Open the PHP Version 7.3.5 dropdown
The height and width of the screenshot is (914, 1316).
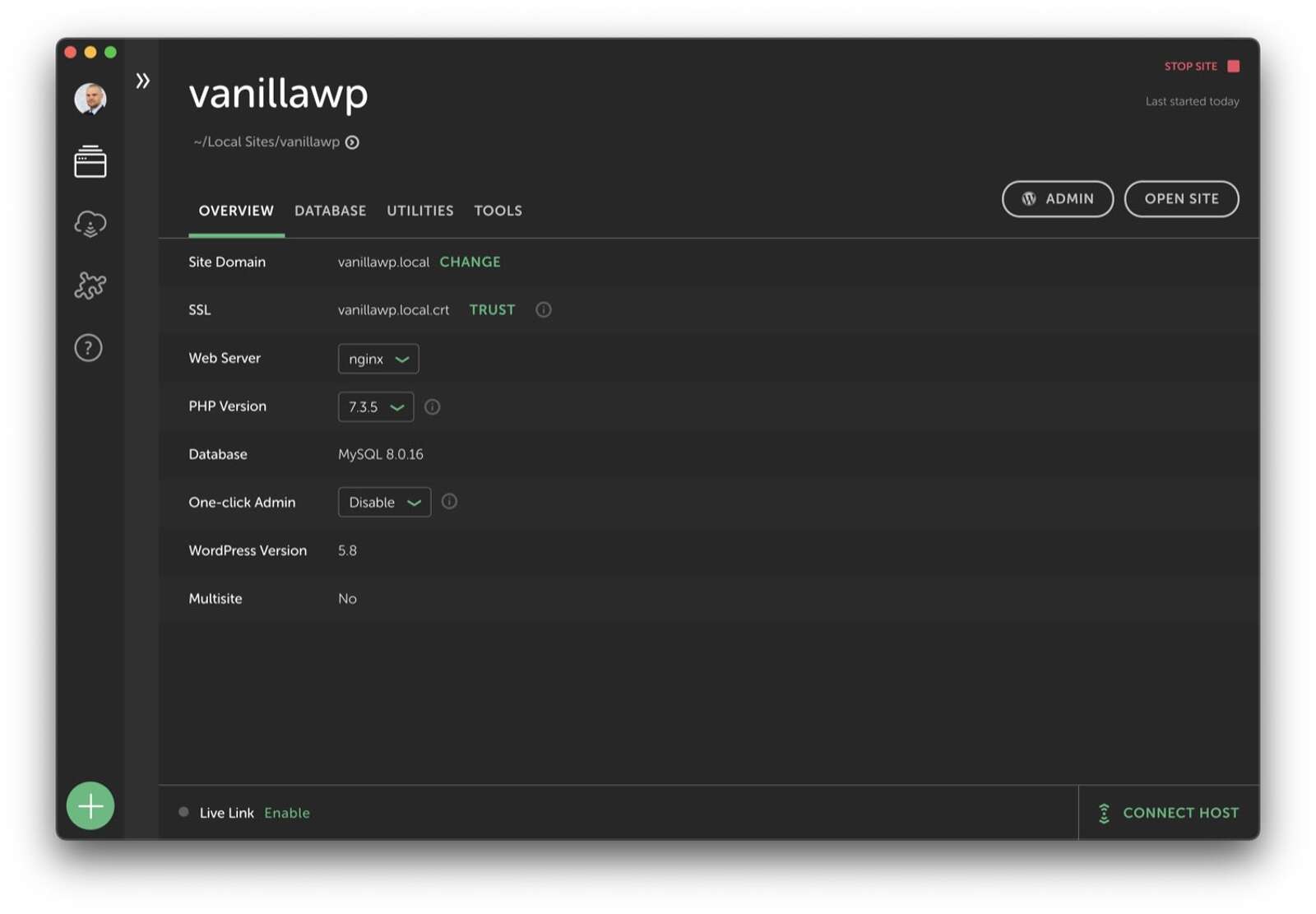[376, 406]
